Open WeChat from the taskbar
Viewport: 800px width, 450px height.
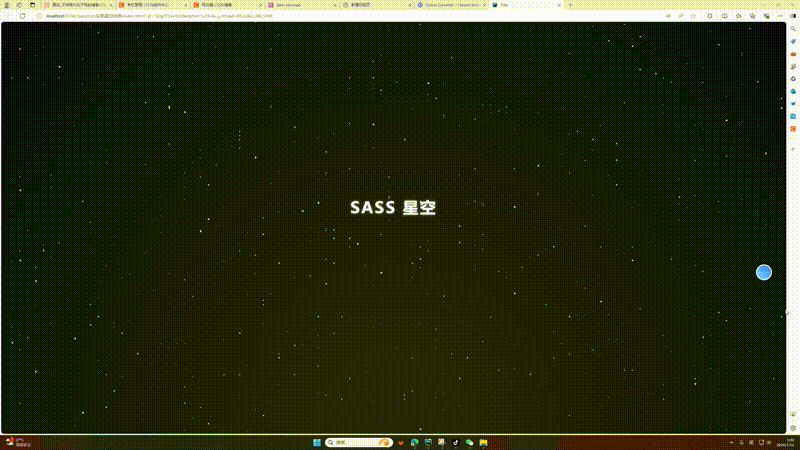click(469, 442)
